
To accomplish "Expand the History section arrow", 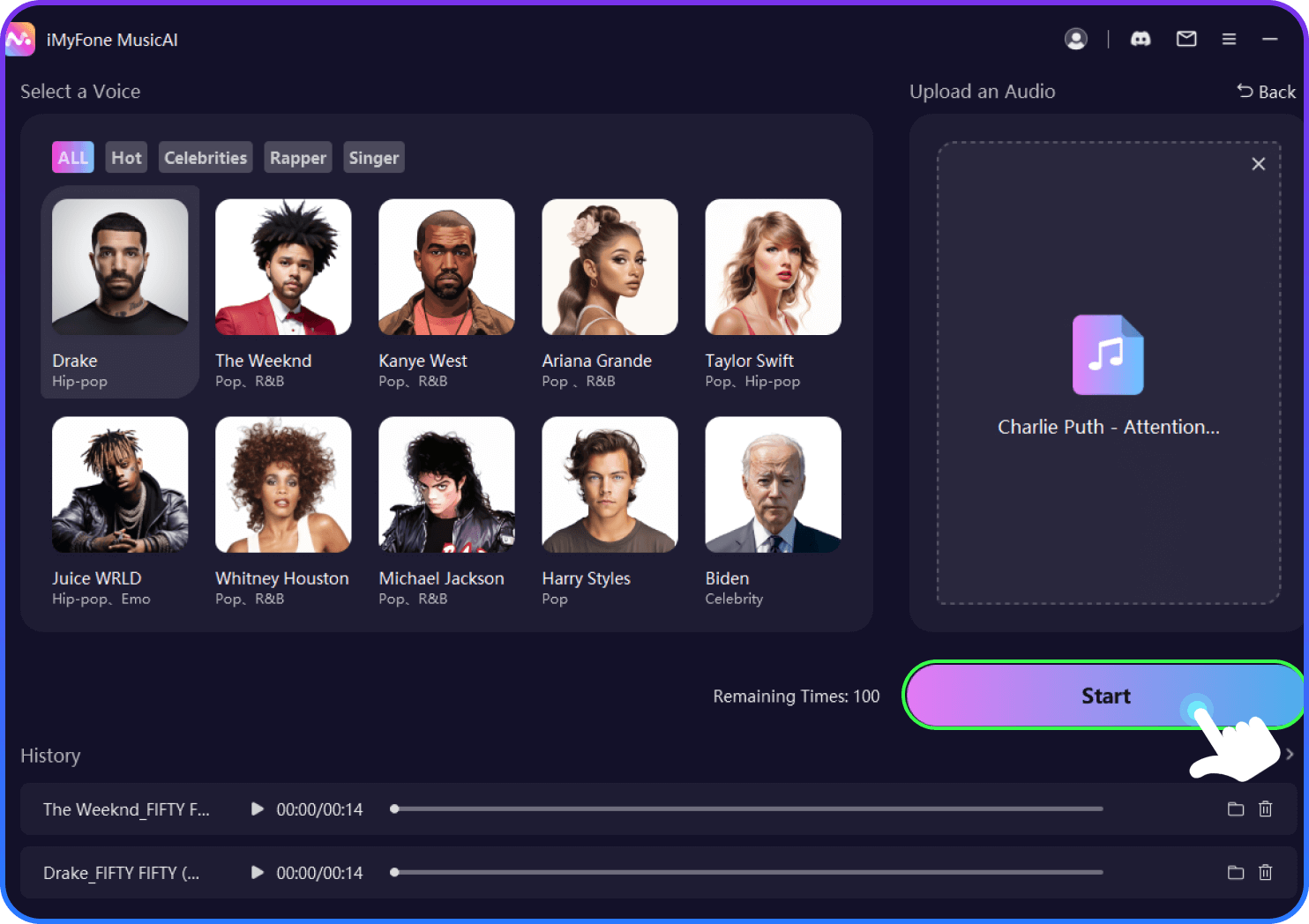I will (1290, 754).
